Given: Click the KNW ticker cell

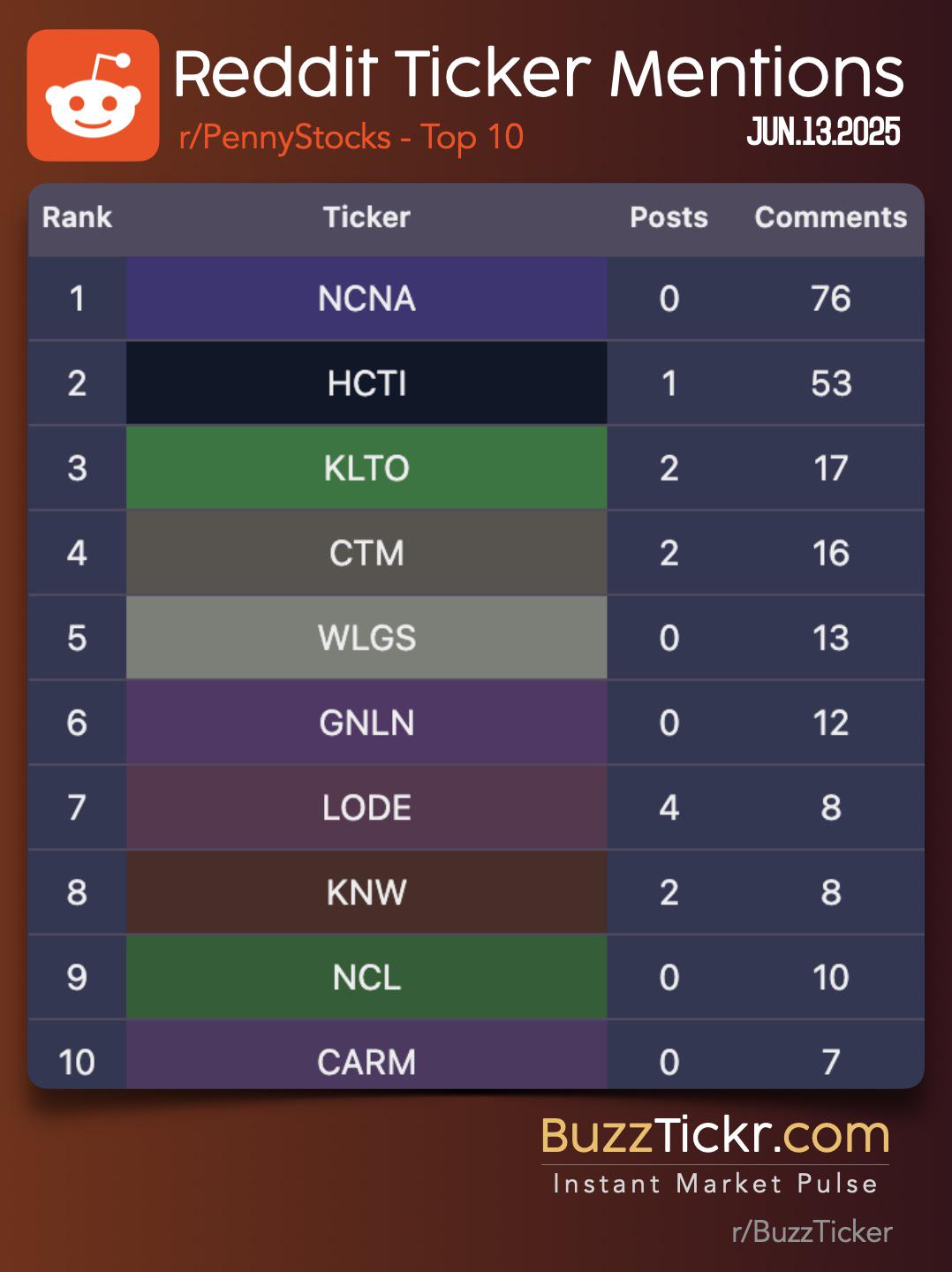Looking at the screenshot, I should 366,892.
